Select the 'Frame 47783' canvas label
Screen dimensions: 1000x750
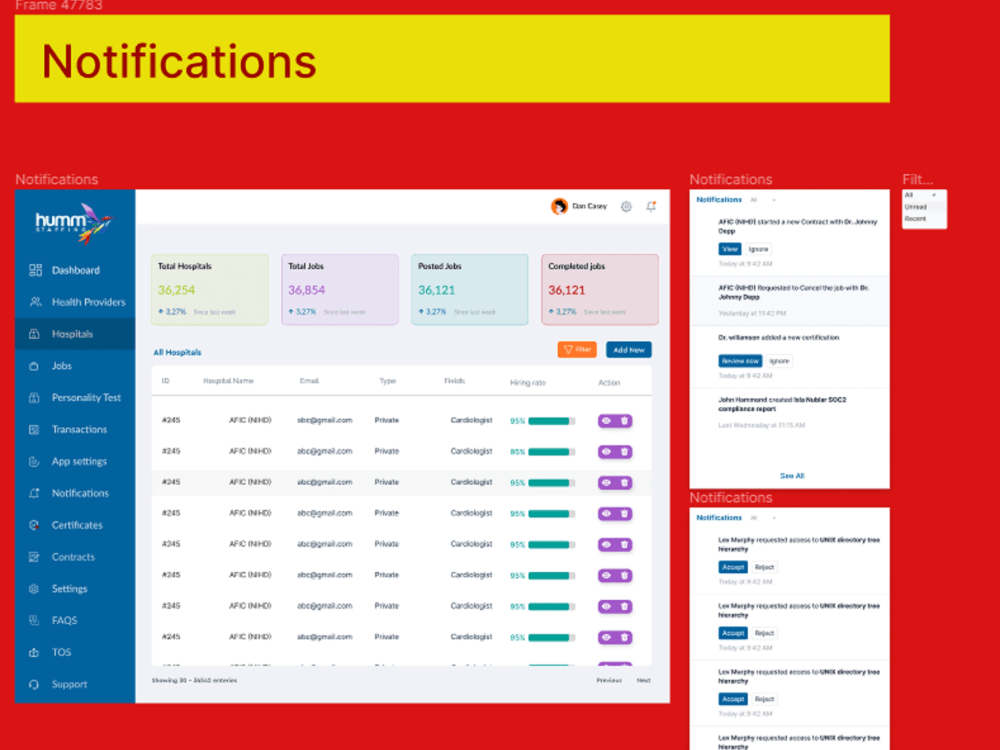pyautogui.click(x=59, y=6)
